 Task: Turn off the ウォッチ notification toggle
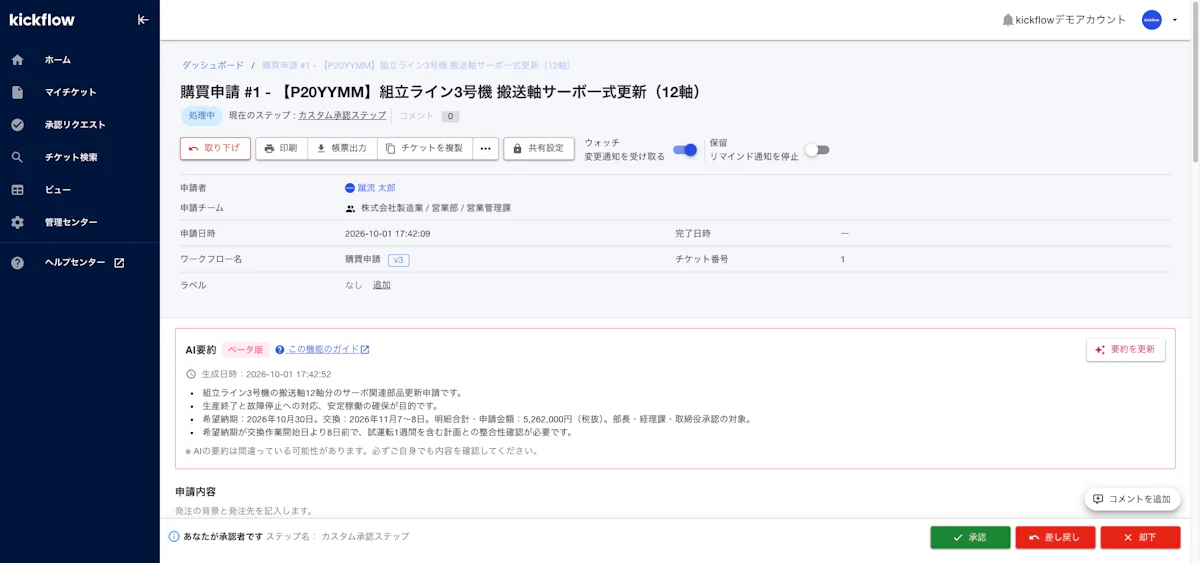click(685, 150)
